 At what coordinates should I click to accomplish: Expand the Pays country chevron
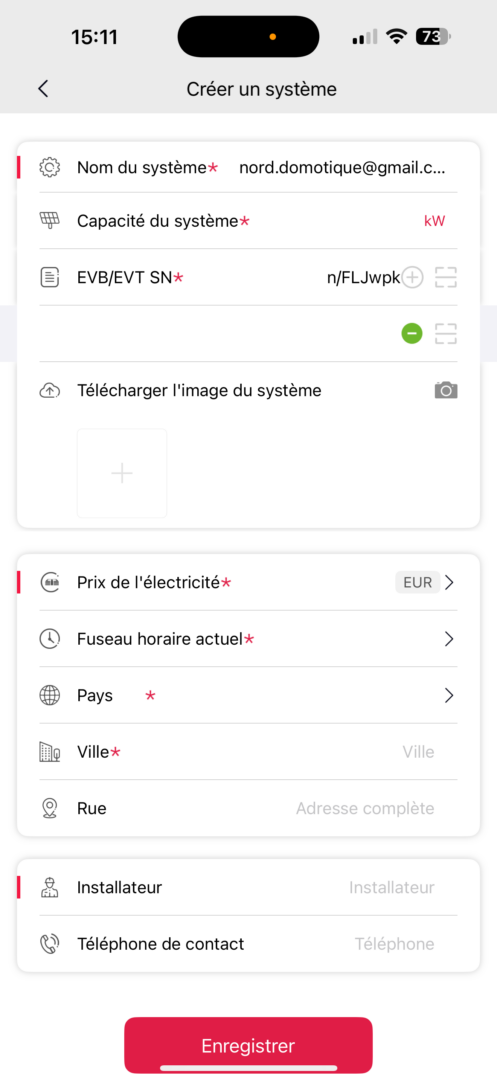(x=449, y=696)
